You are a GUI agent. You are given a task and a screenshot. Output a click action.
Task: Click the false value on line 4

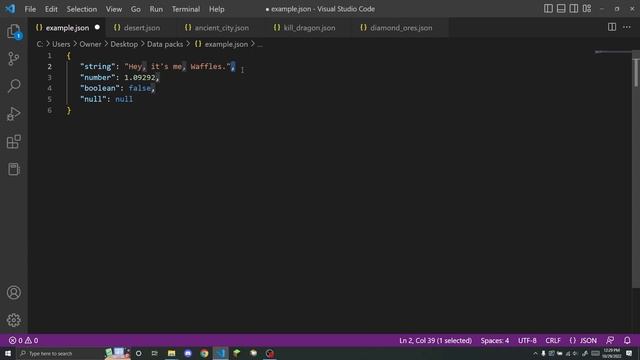140,88
